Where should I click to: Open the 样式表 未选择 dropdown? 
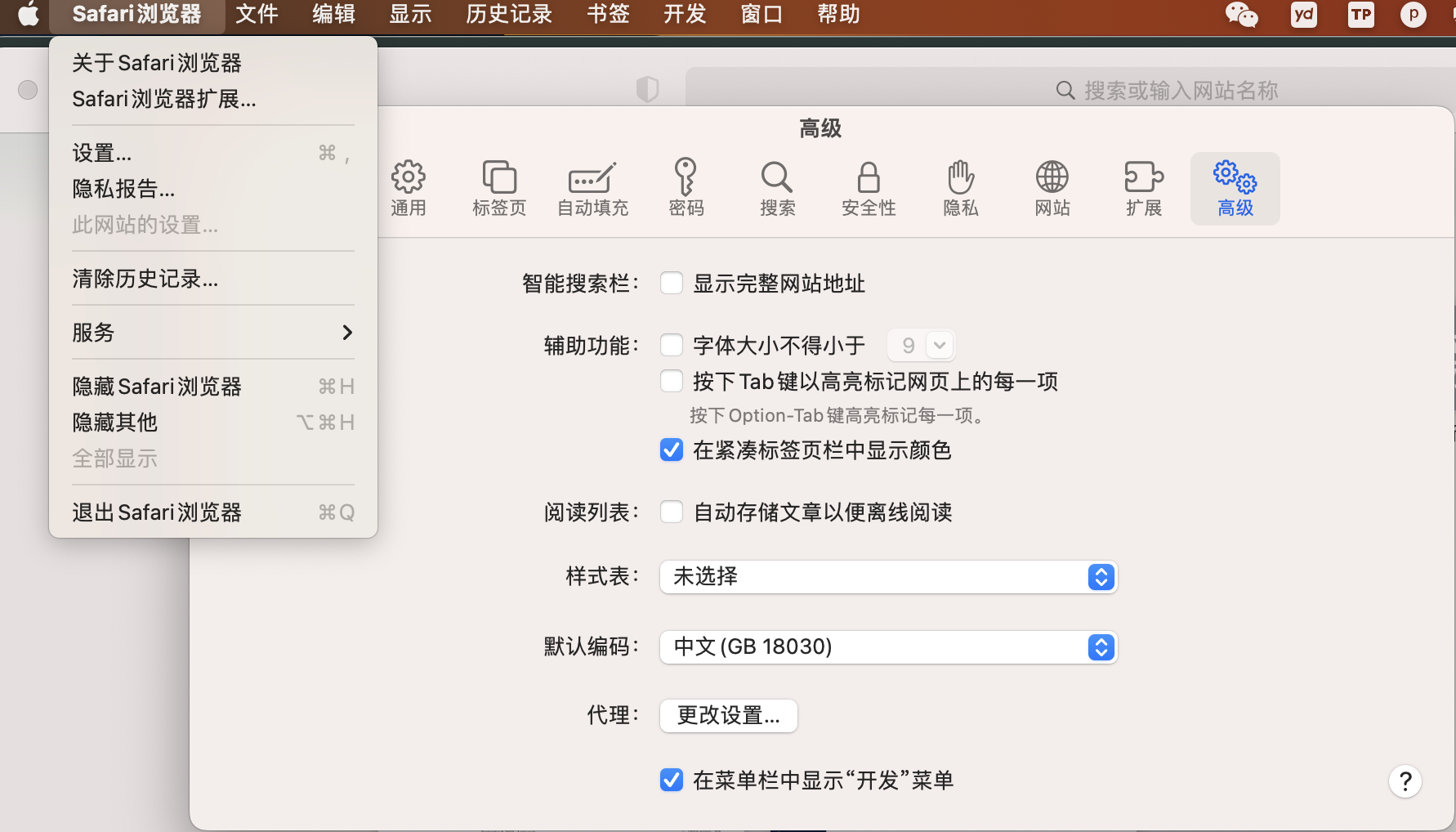(888, 577)
